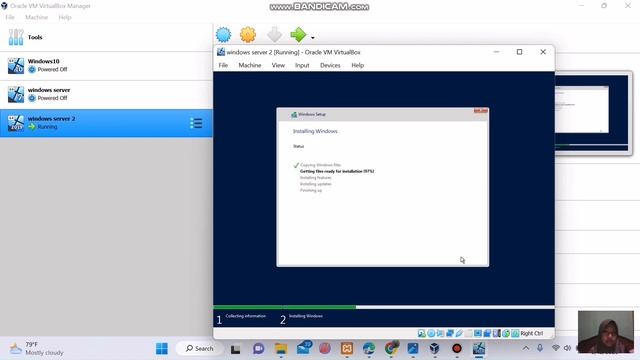Open Microsoft Edge from the taskbar

point(369,349)
